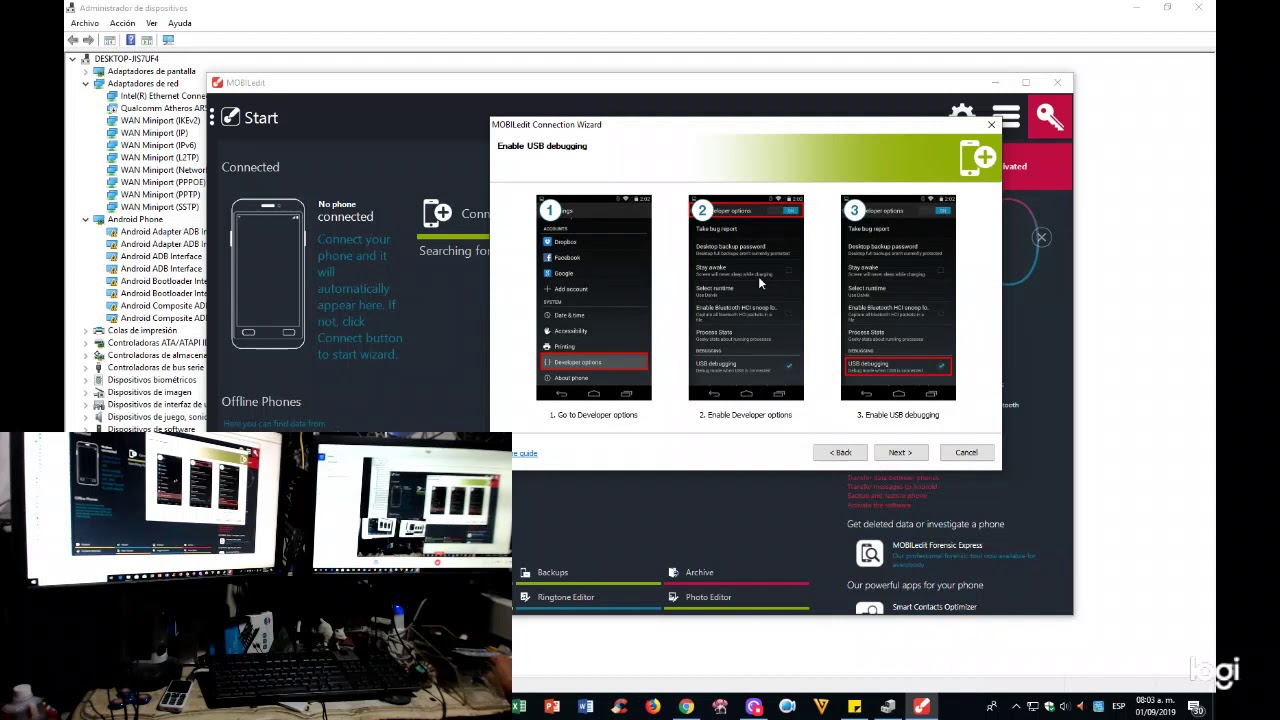This screenshot has width=1280, height=720.
Task: Open the notification center icon
Action: [x=1197, y=708]
